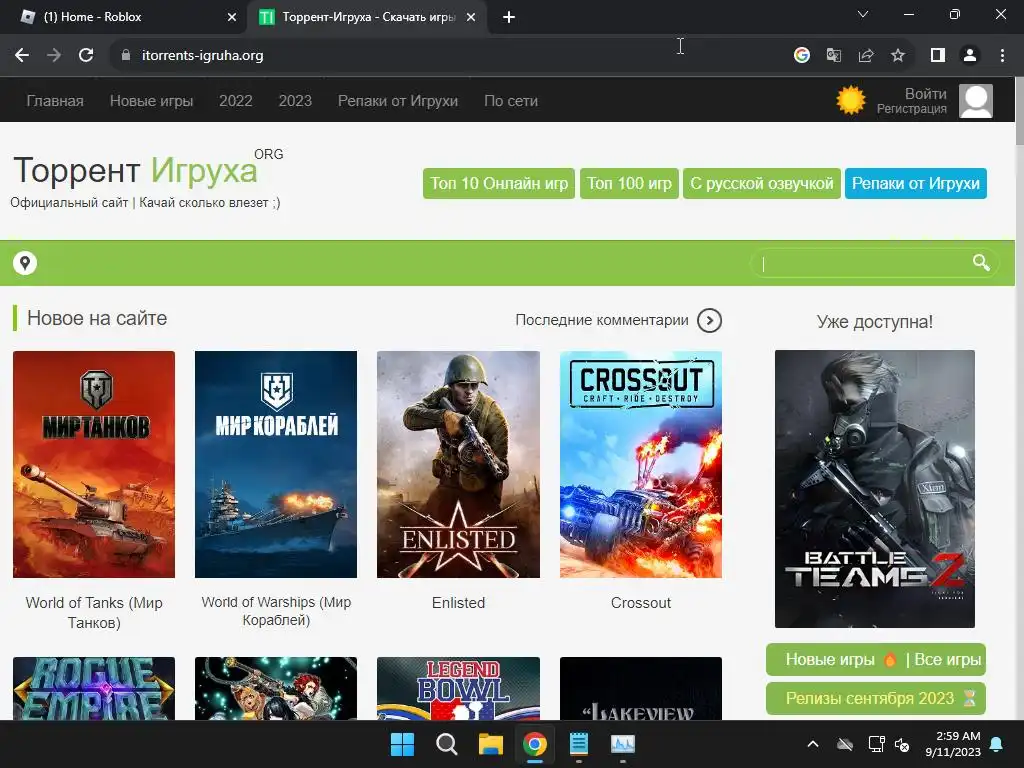Open the taskbar Search icon

tap(447, 744)
